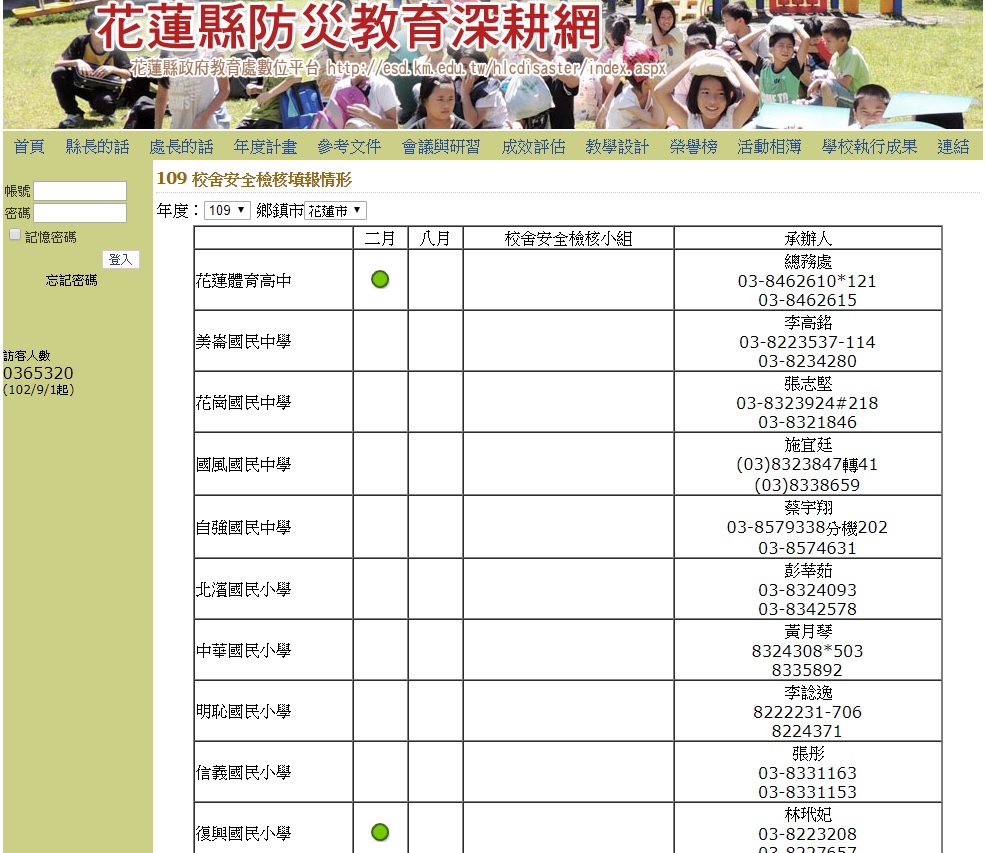Select 年度計畫 in navigation bar
Image resolution: width=986 pixels, height=853 pixels.
[x=265, y=147]
